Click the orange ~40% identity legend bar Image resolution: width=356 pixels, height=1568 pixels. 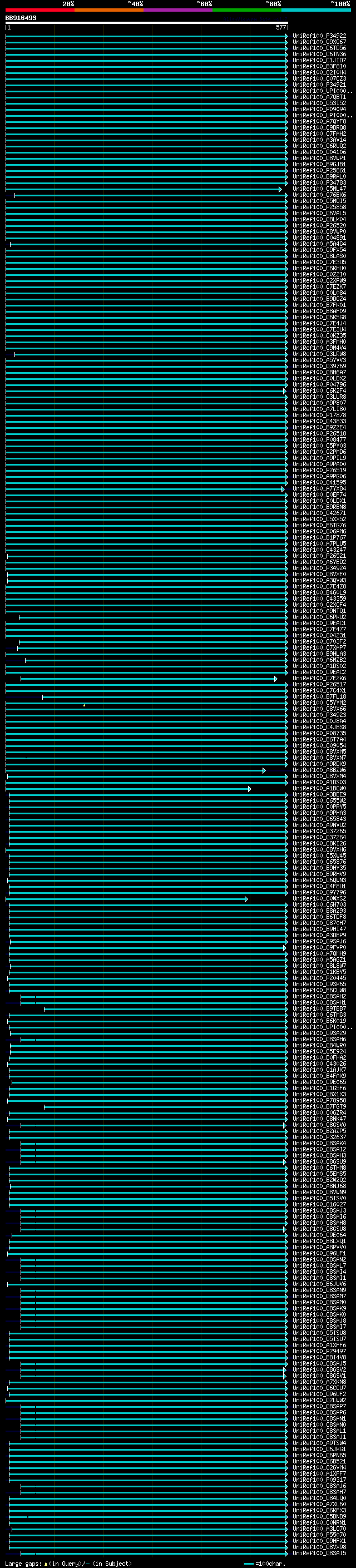(x=109, y=10)
